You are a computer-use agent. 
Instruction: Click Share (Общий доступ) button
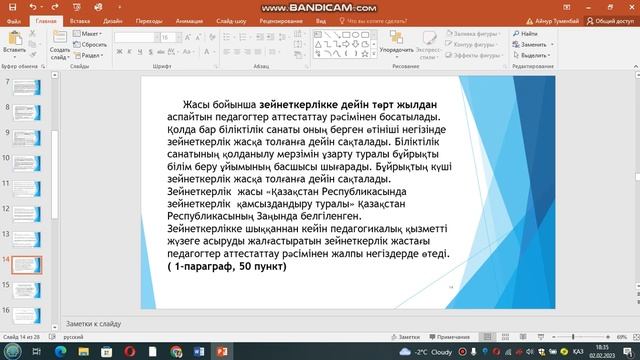(610, 21)
